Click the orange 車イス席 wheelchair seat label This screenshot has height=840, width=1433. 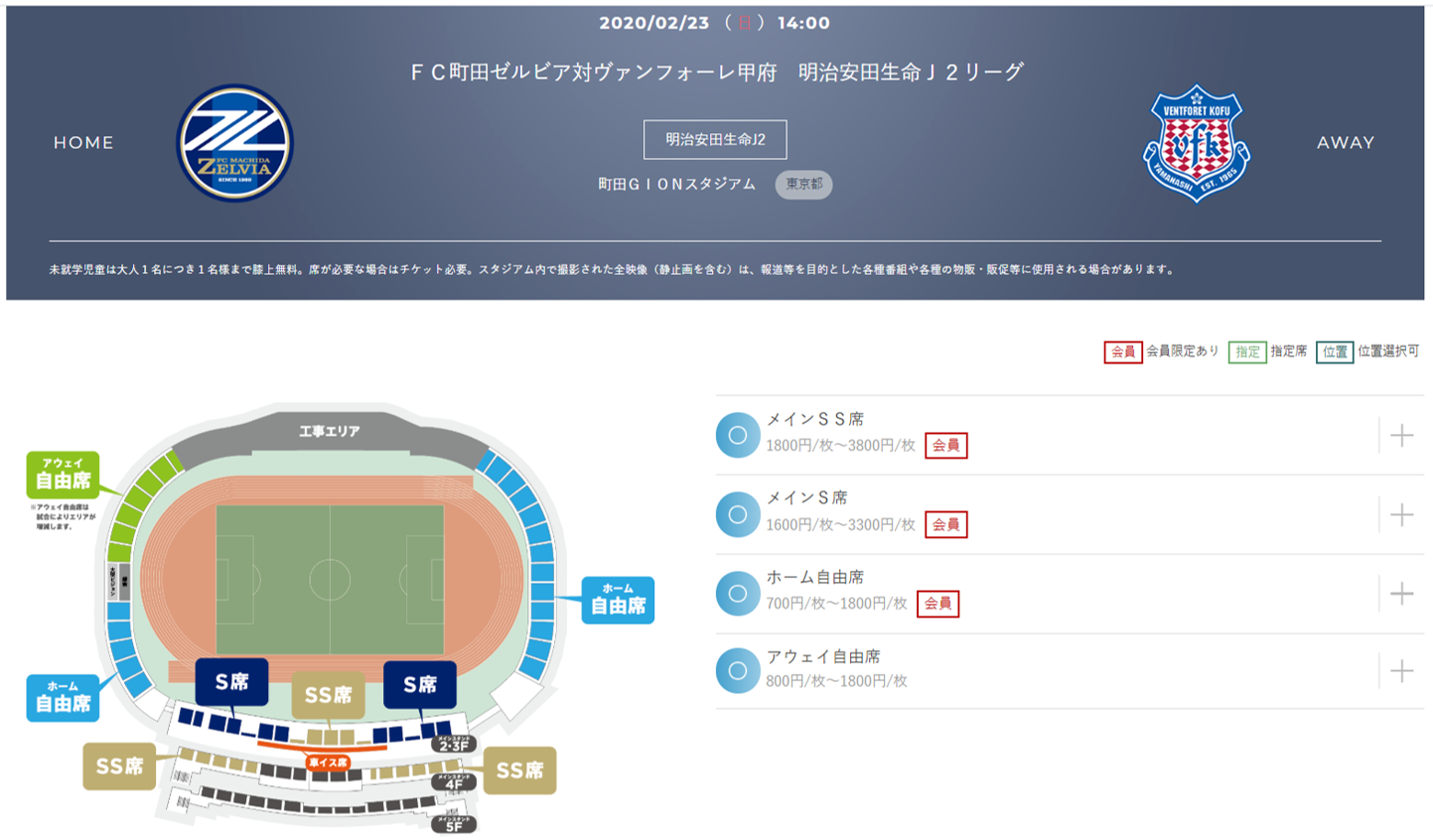coord(328,763)
